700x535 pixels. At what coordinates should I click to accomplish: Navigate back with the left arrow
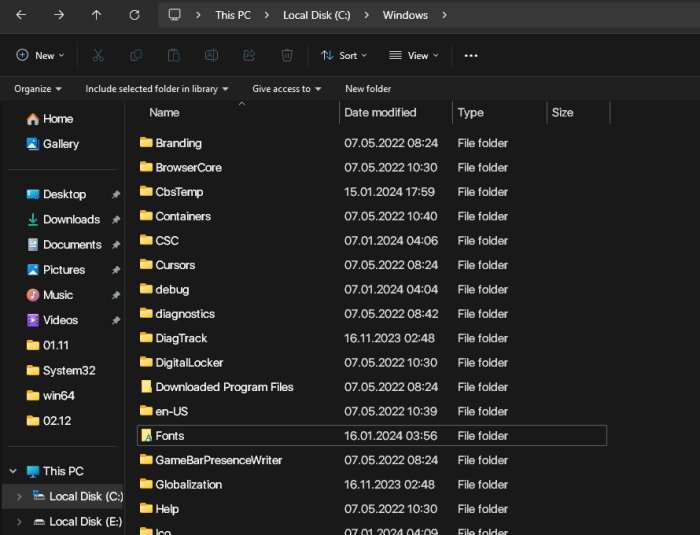click(21, 15)
